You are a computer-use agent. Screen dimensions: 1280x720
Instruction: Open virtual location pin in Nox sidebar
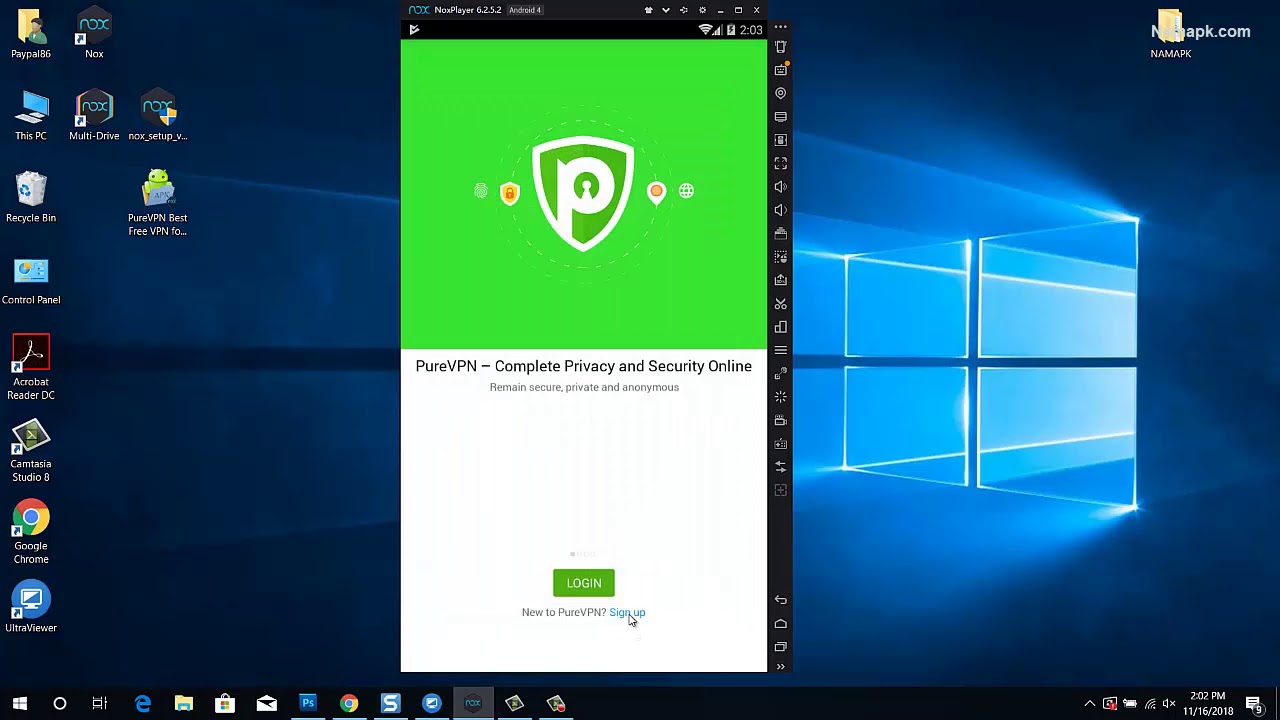point(781,93)
